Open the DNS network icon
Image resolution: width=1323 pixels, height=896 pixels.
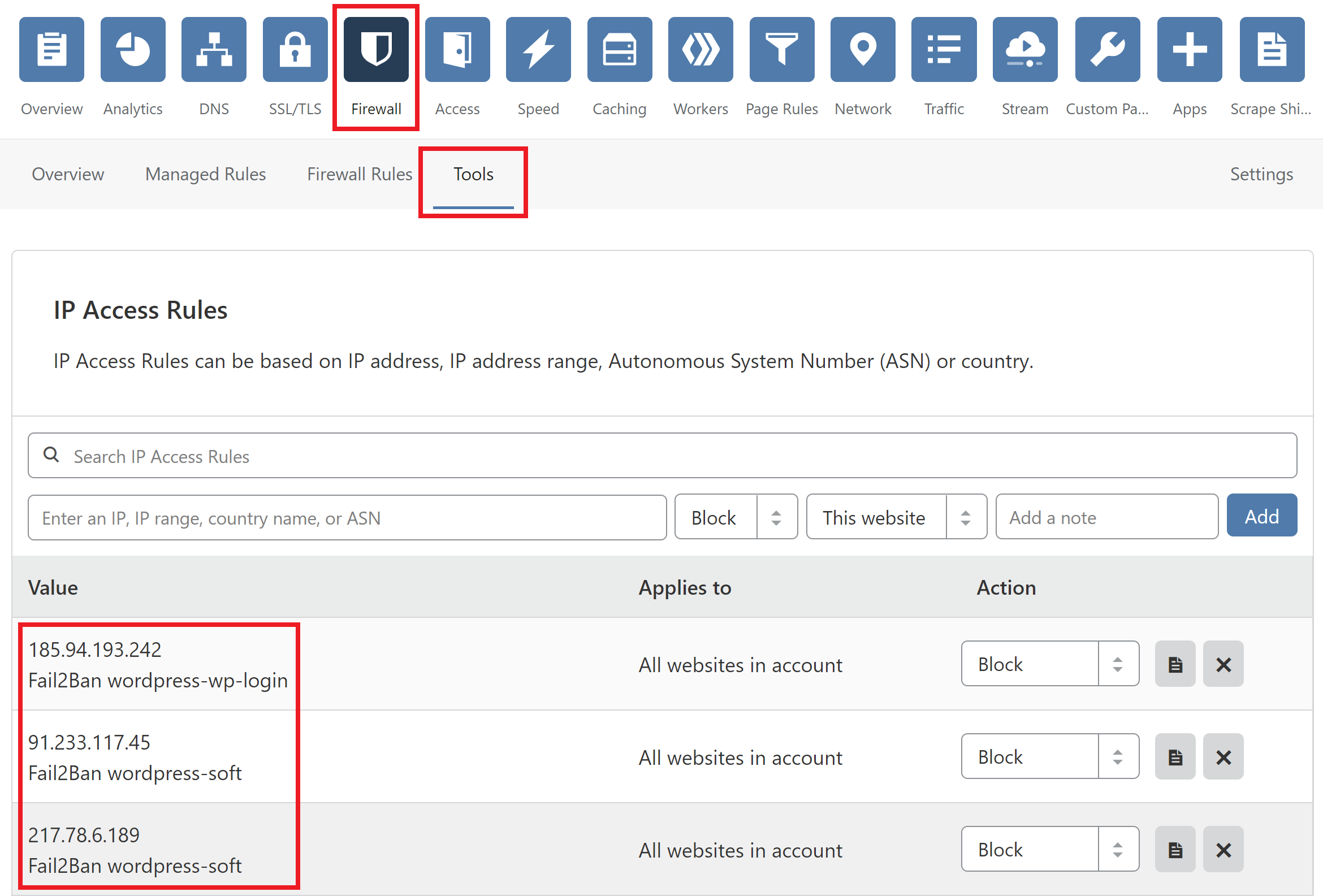214,50
